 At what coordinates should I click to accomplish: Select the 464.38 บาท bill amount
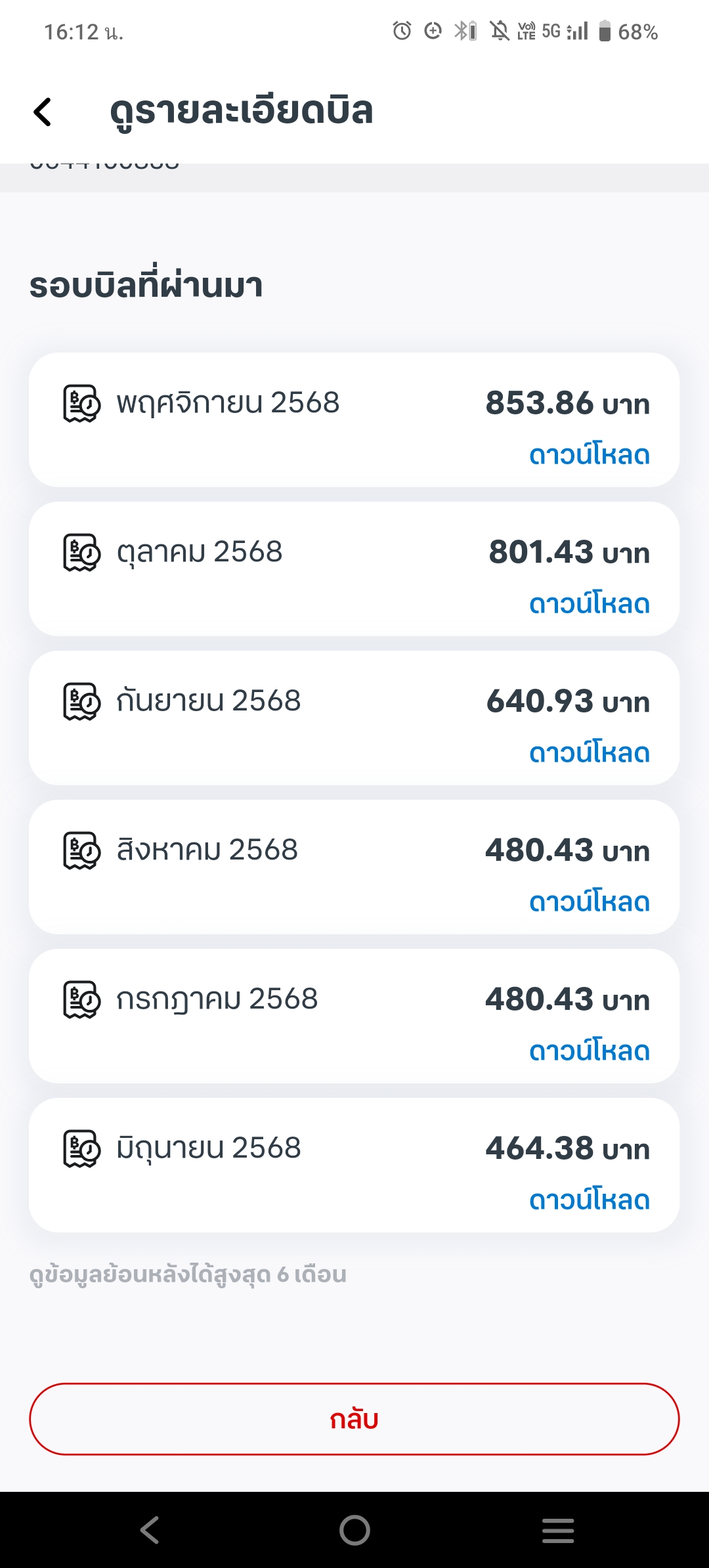click(x=567, y=1148)
